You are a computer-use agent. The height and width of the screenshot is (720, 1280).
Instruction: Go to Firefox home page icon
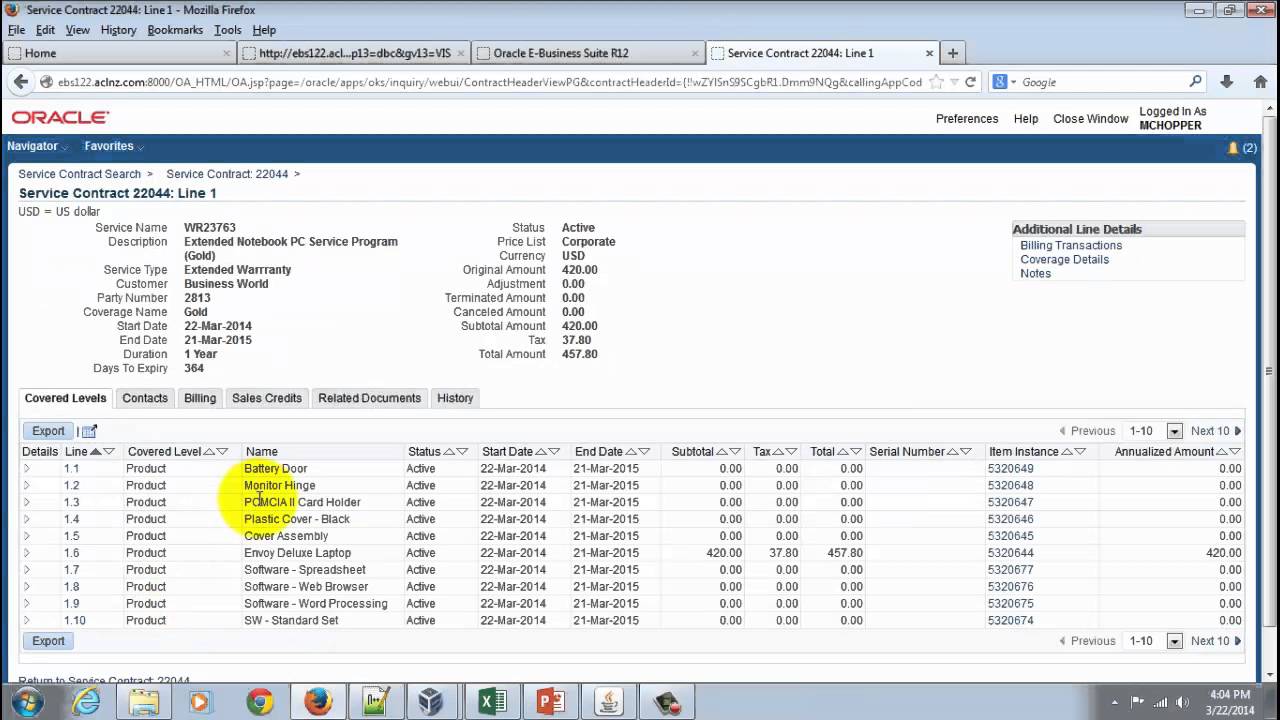[1261, 82]
